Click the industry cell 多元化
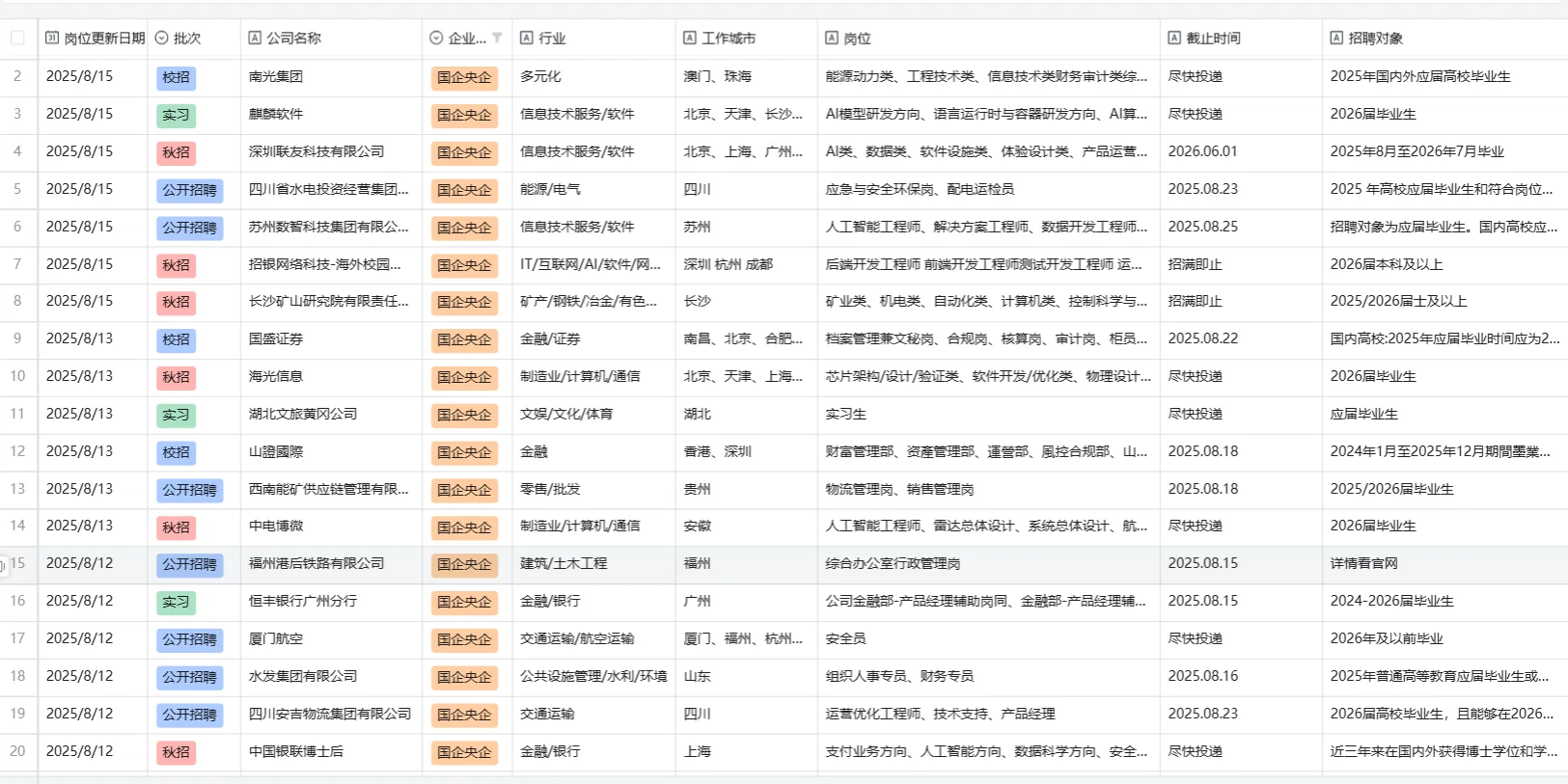 point(593,77)
